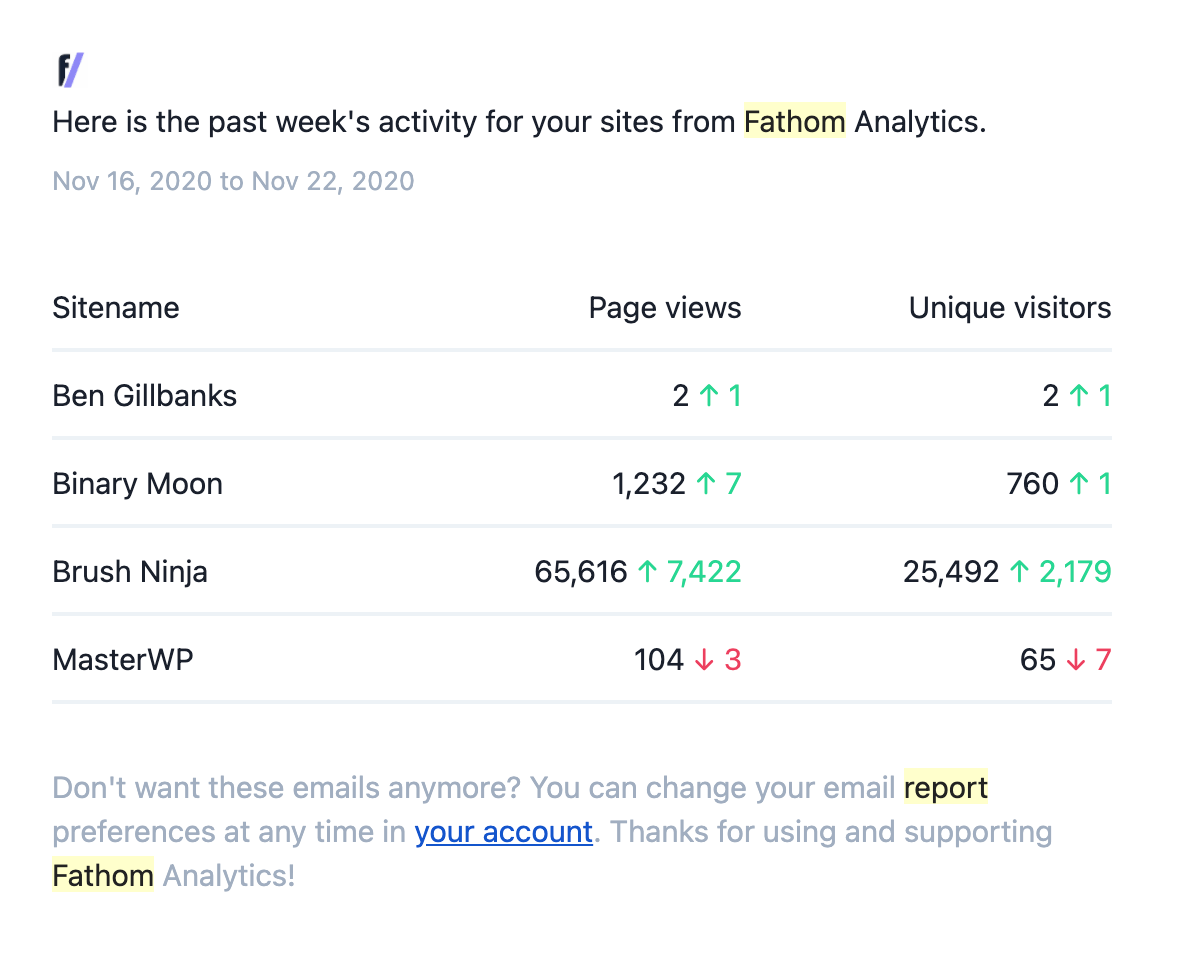Click red down arrow next to MasterWP 104
The image size is (1190, 954).
pyautogui.click(x=704, y=660)
